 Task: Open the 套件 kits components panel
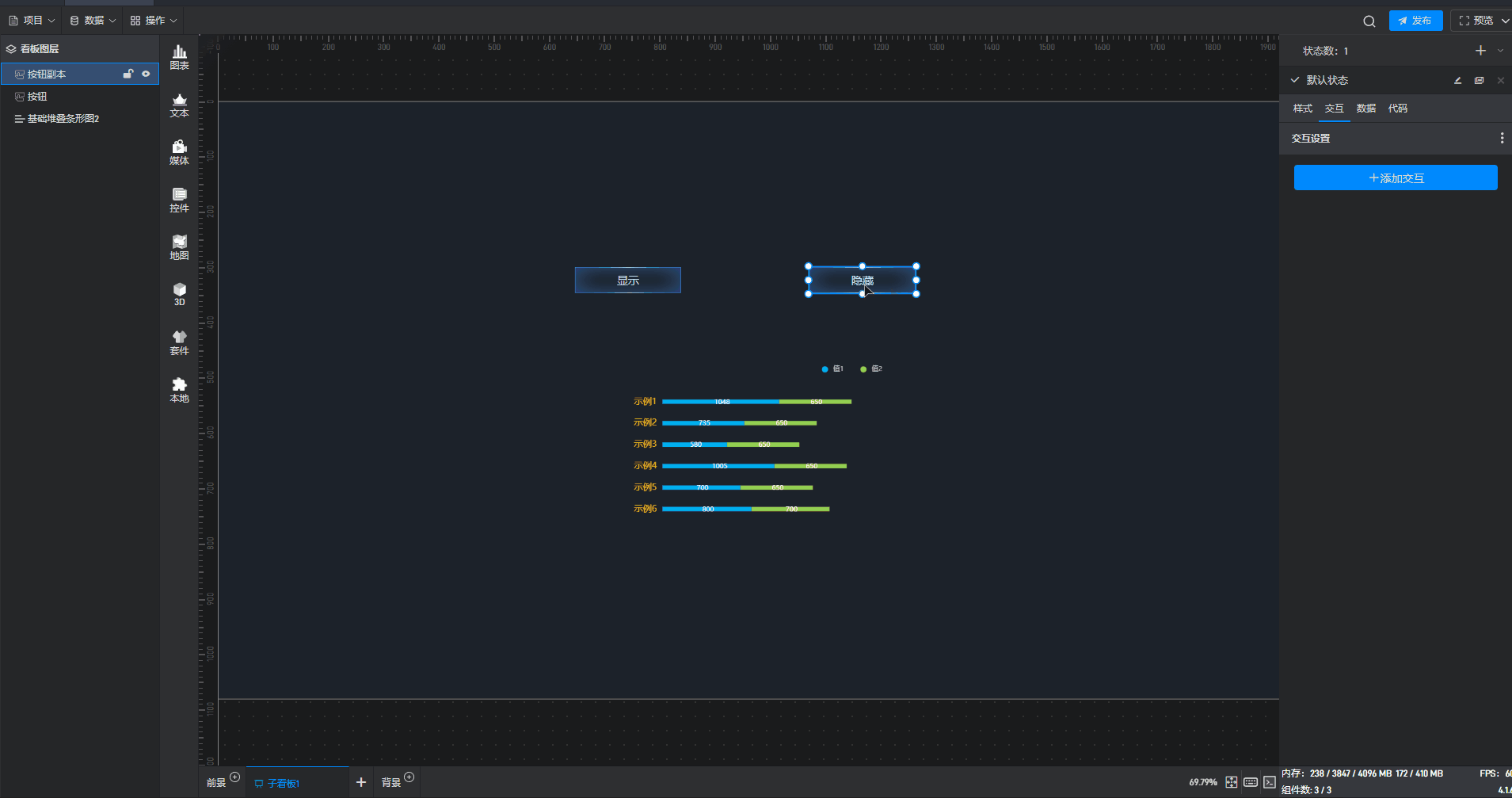(180, 342)
